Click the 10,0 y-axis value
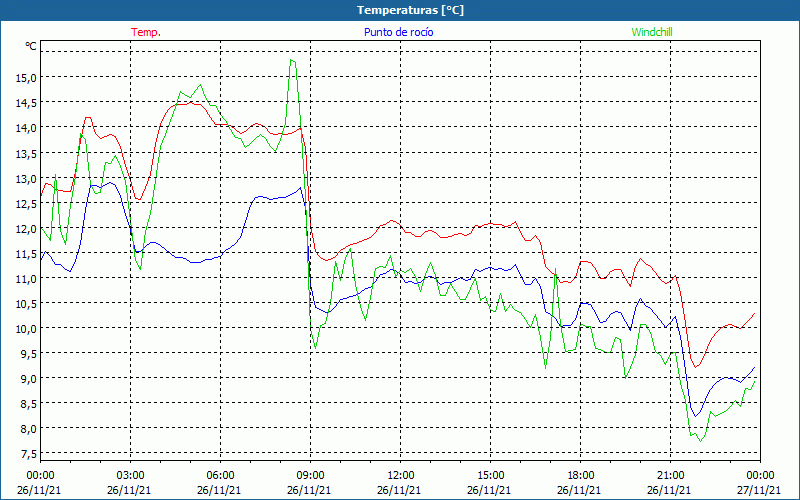 pyautogui.click(x=26, y=329)
